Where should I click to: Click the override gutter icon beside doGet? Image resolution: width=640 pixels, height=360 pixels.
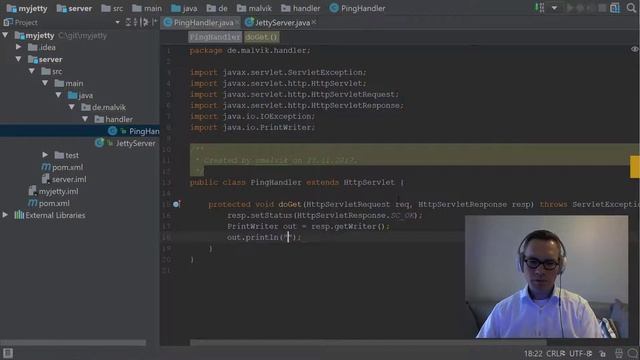(x=176, y=204)
